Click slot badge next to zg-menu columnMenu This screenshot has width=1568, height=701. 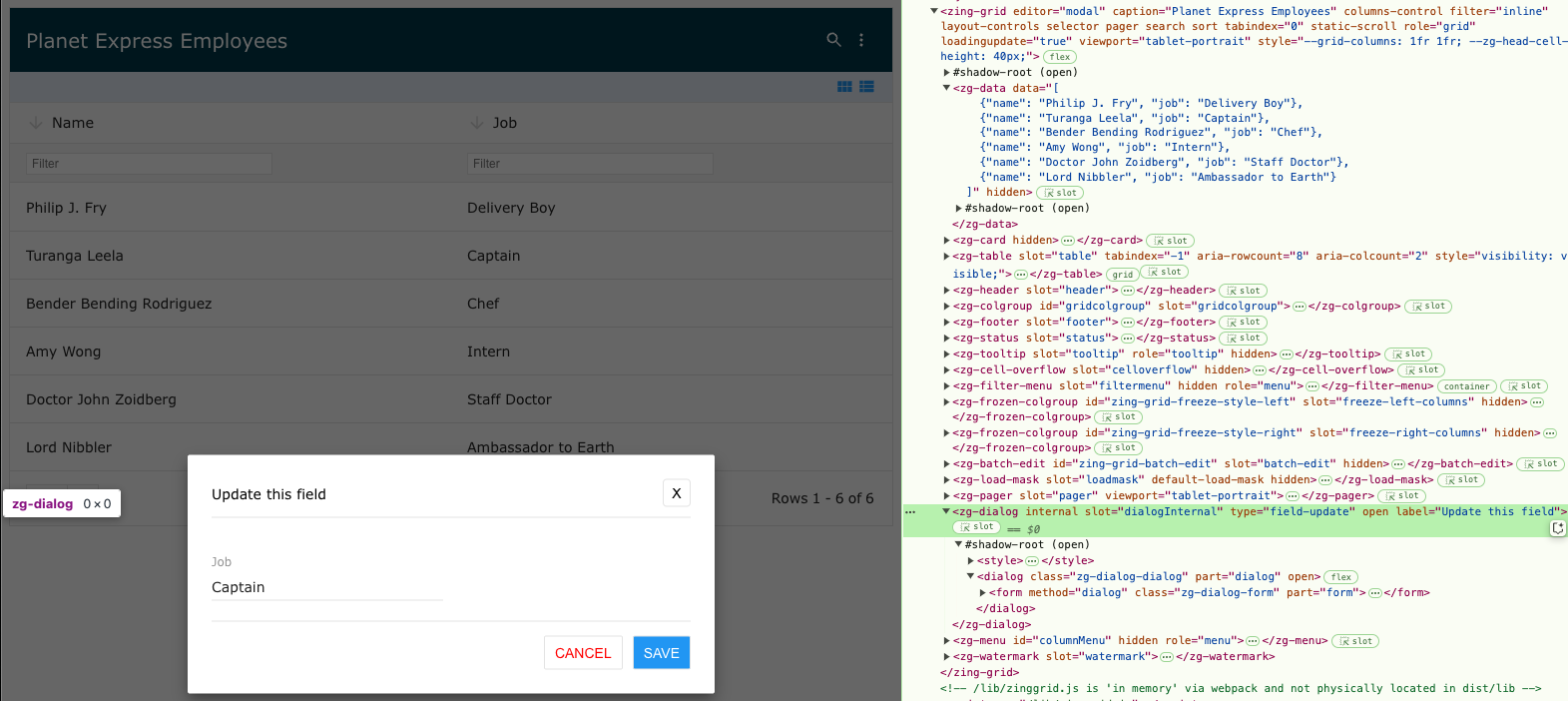pyautogui.click(x=1355, y=641)
